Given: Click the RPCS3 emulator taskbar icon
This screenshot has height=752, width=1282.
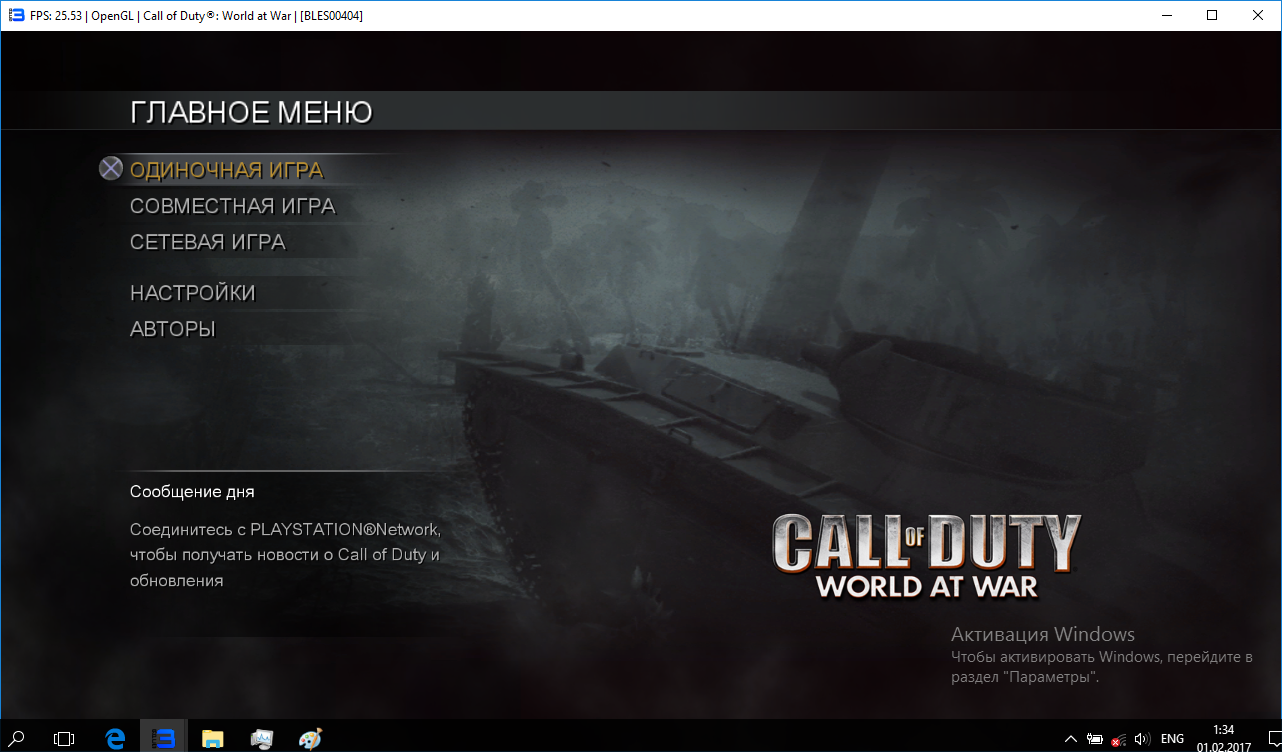Looking at the screenshot, I should pos(164,738).
